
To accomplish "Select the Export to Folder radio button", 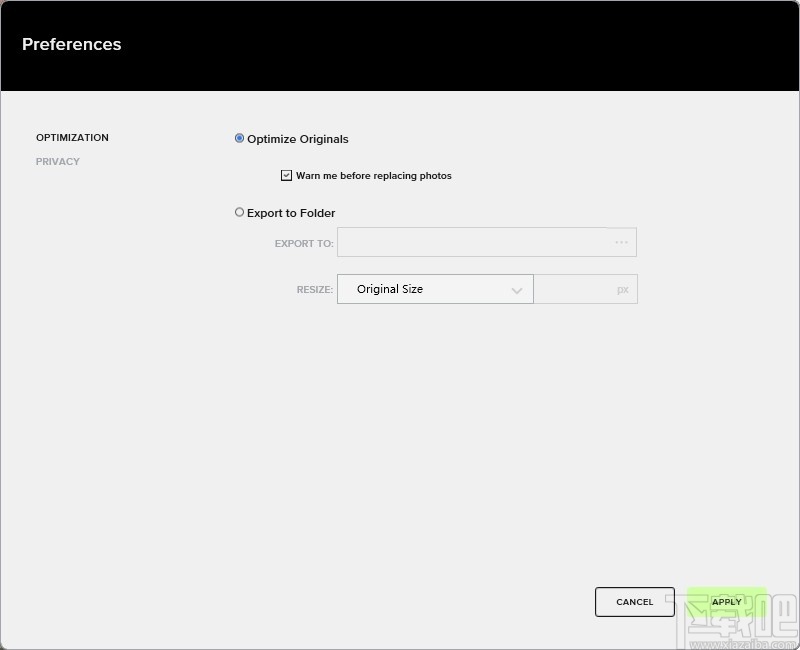I will coord(240,213).
